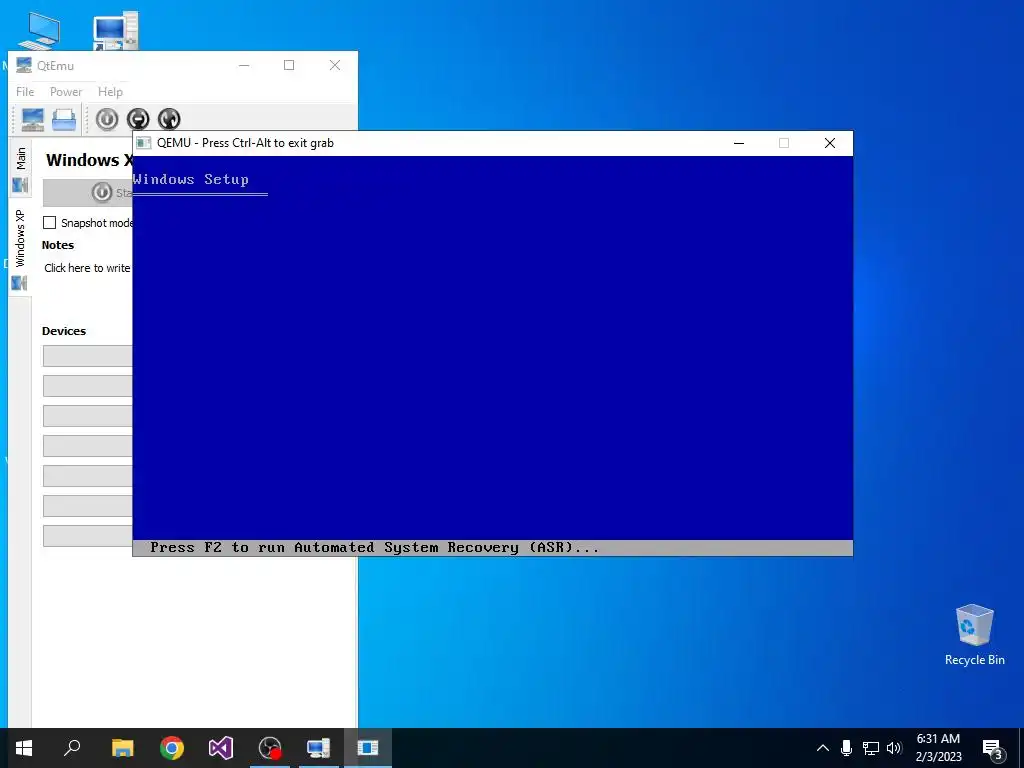Switch to the QEMU taskbar button

click(x=368, y=748)
